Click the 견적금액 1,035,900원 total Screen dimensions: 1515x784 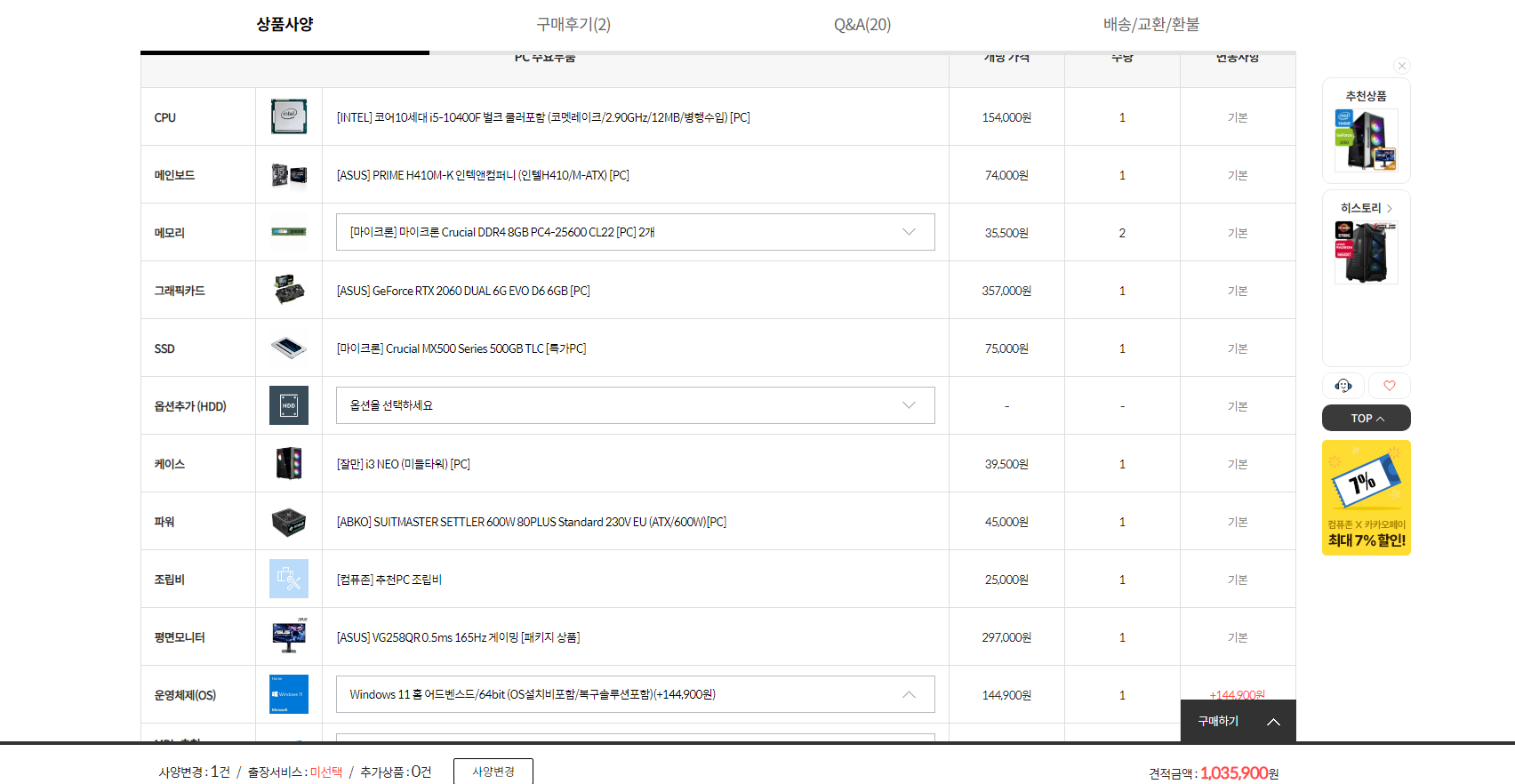(x=1214, y=773)
